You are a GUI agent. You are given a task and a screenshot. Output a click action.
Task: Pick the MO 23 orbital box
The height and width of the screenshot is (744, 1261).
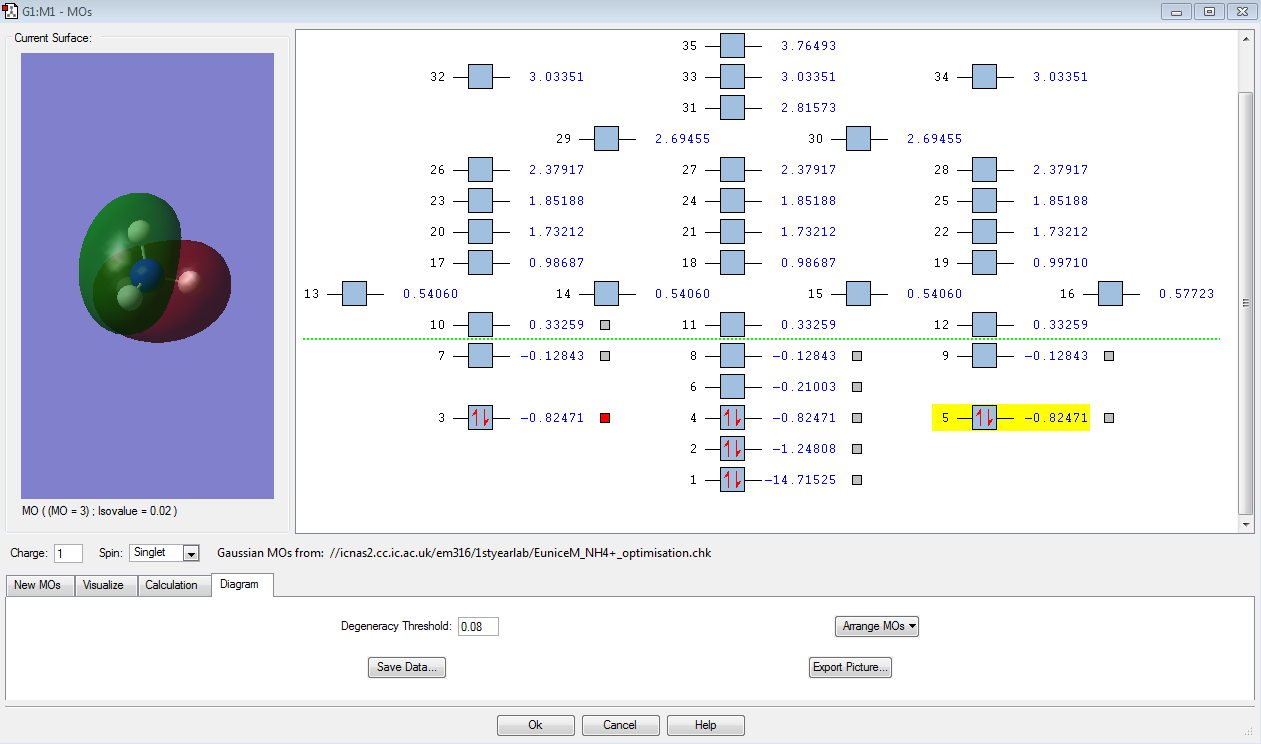pos(481,200)
